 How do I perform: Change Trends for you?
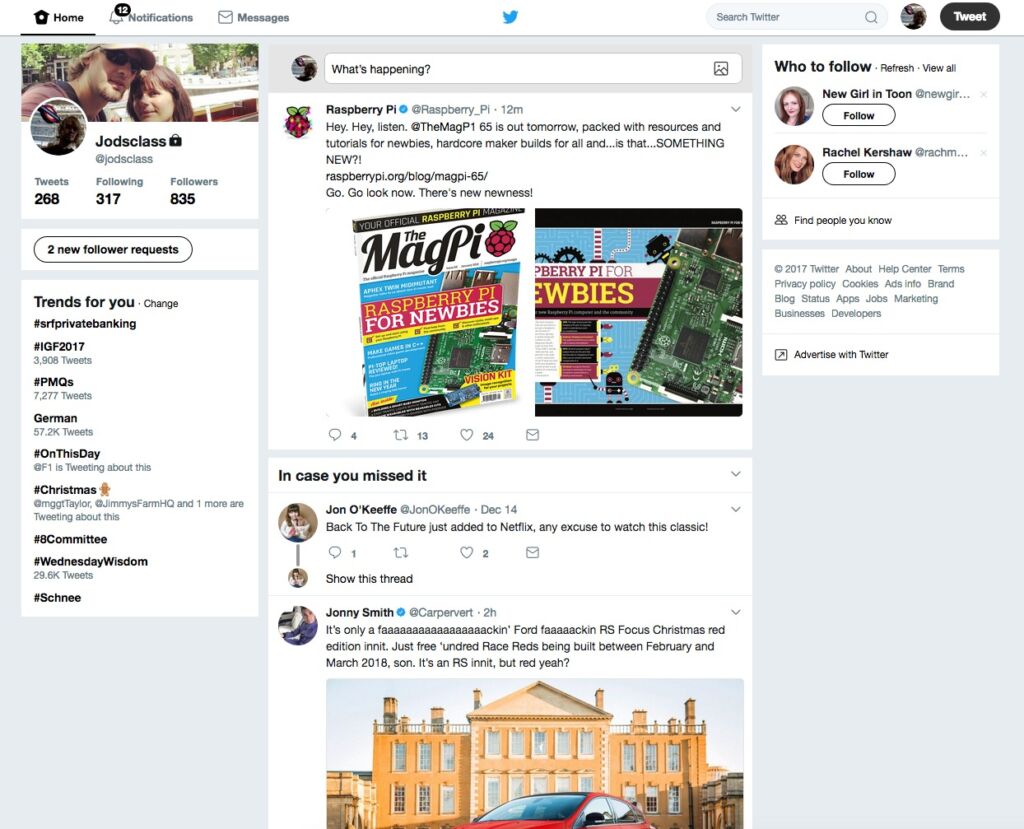coord(161,304)
